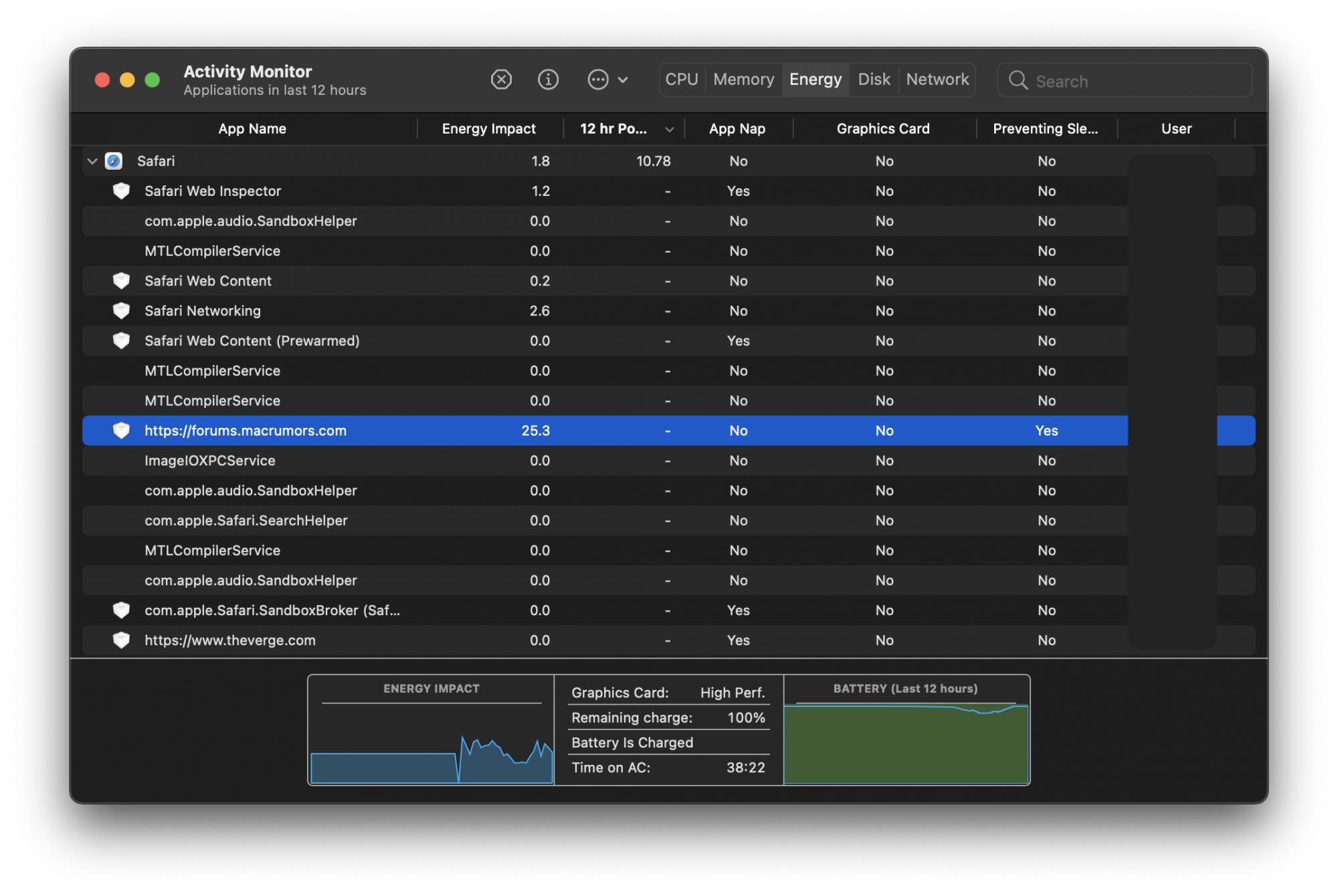The height and width of the screenshot is (896, 1338).
Task: Click the Time on AC 38:22 value
Action: click(745, 768)
